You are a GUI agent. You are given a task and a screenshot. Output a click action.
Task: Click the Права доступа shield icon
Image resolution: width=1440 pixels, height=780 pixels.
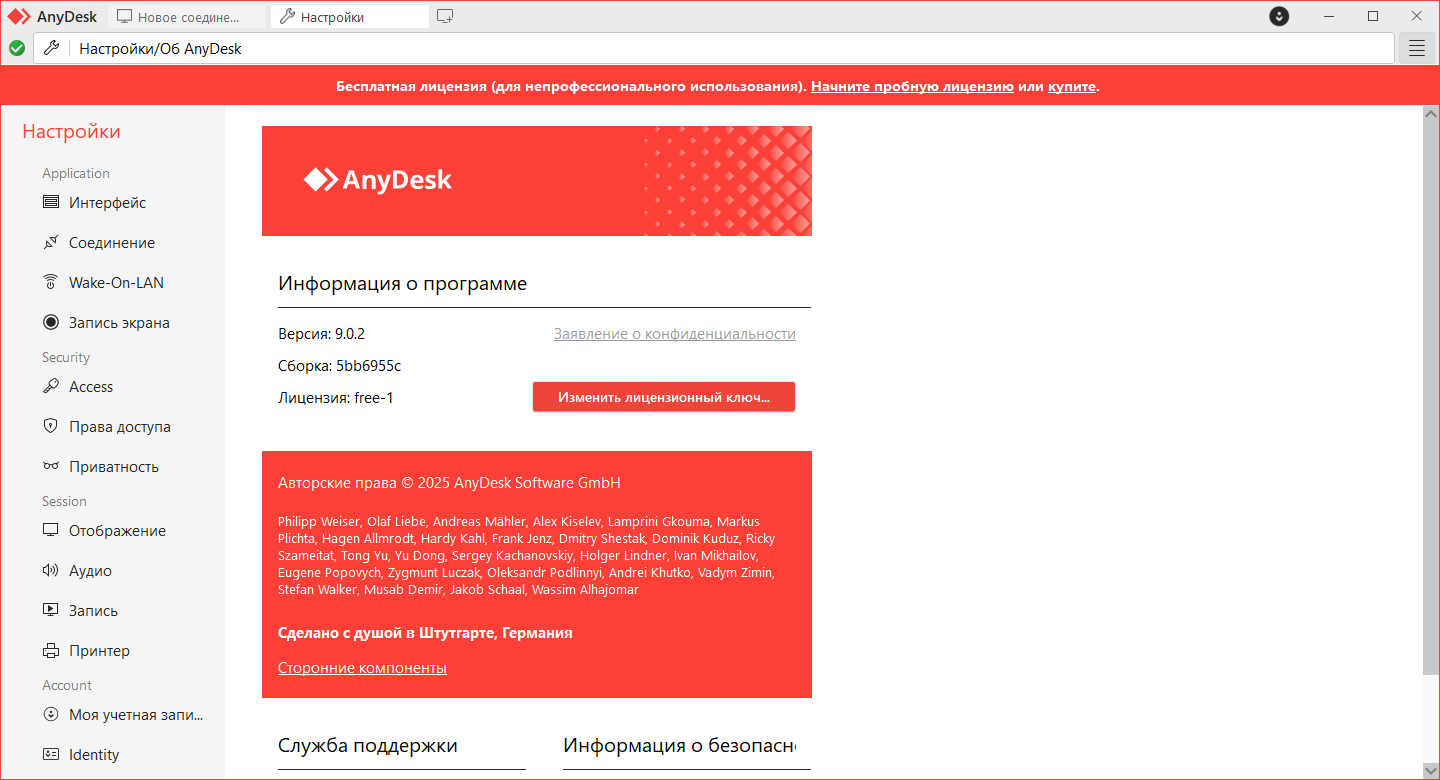(x=51, y=427)
